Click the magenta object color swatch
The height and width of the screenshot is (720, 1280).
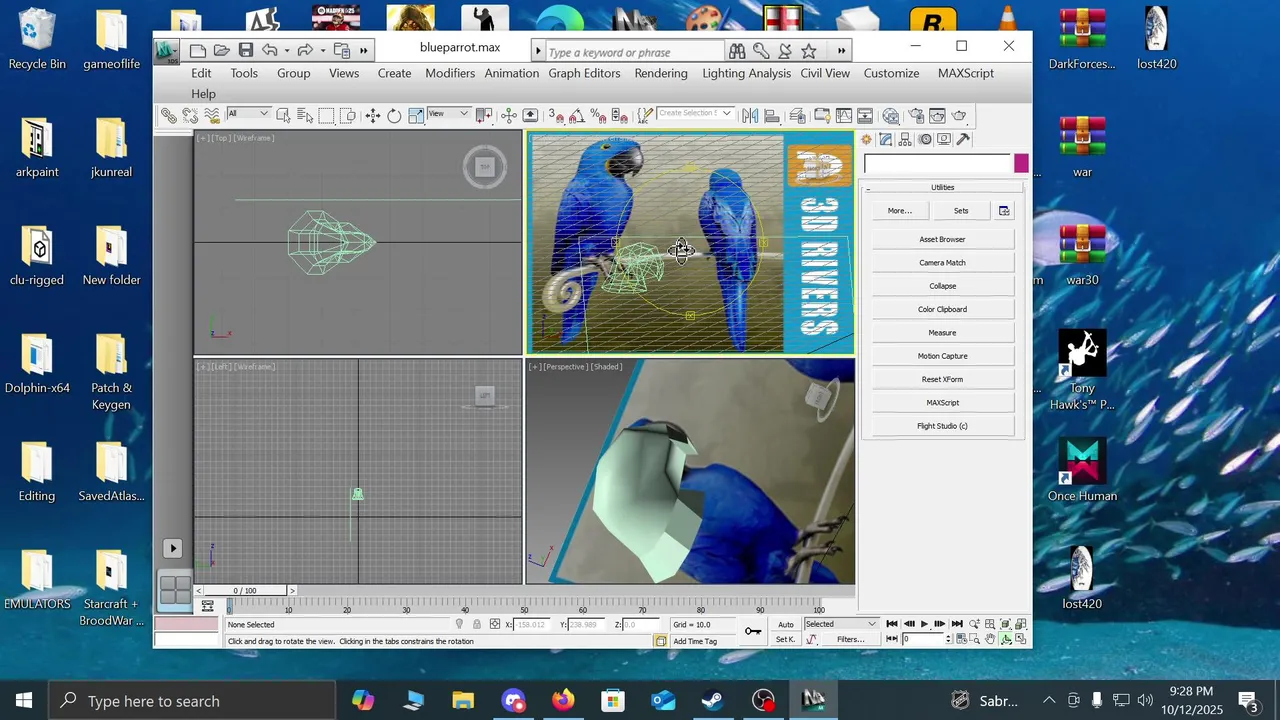1021,163
